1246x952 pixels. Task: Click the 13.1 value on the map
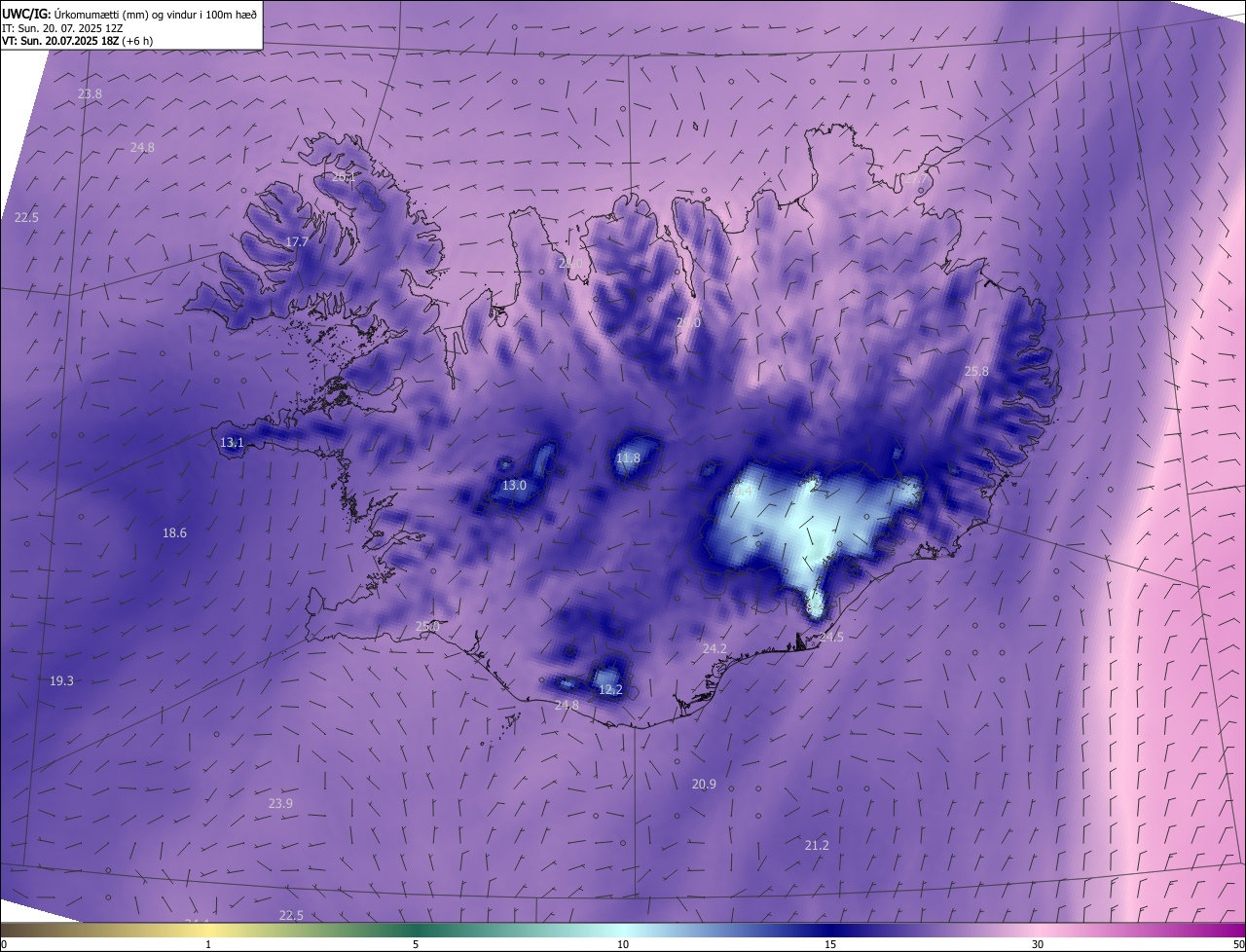[232, 443]
